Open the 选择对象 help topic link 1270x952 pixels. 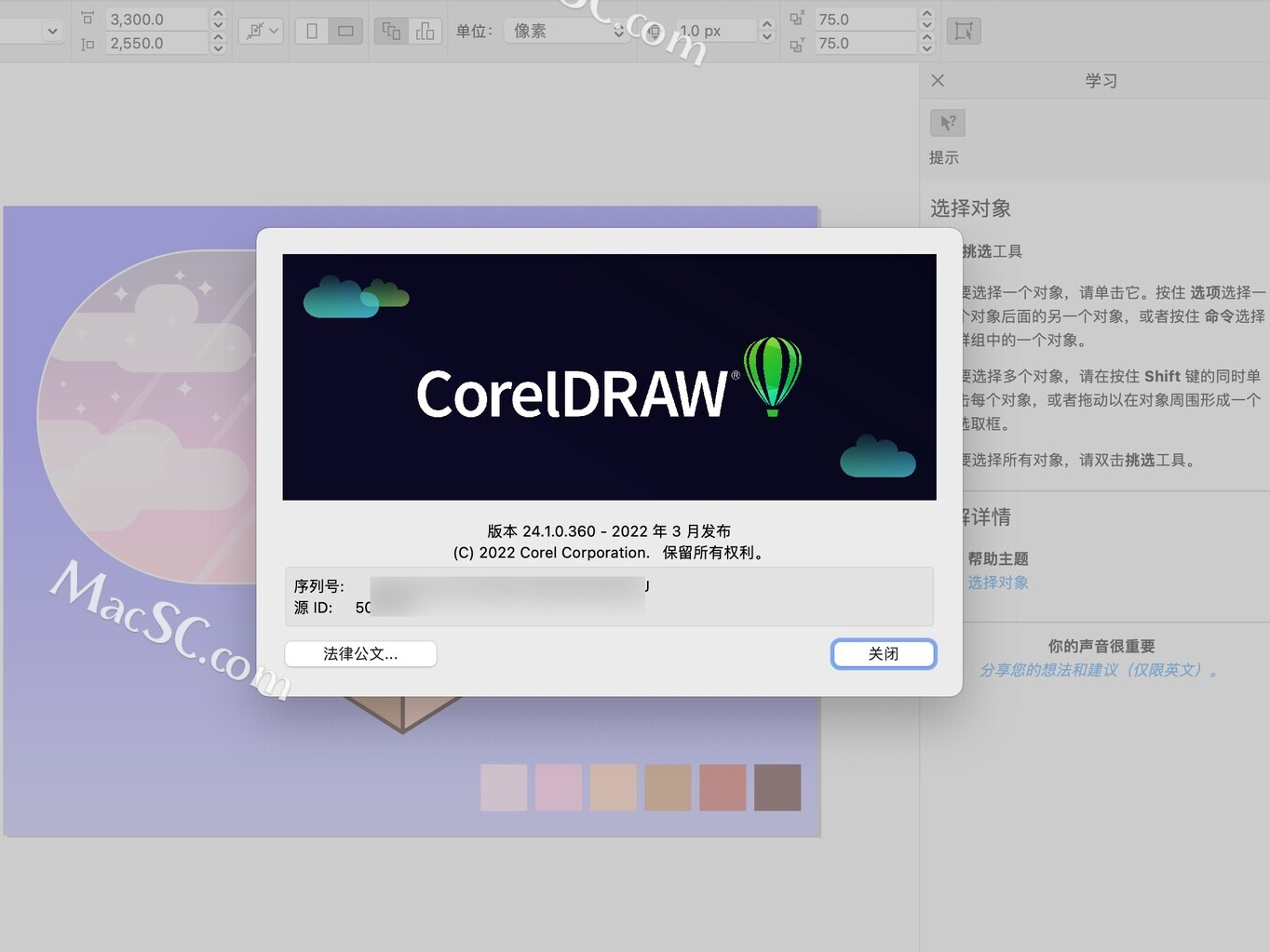997,583
